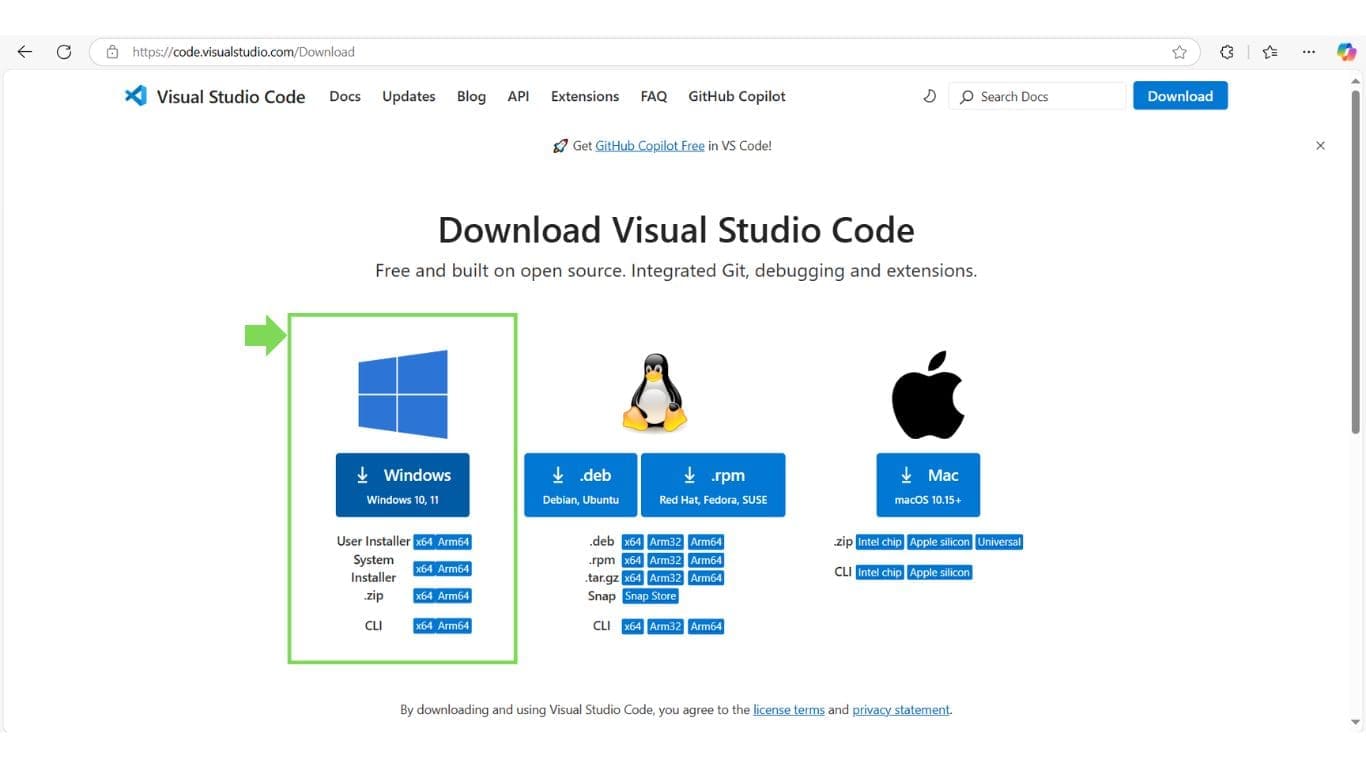Select Linux .tar.gz Arm32 download

[x=665, y=578]
